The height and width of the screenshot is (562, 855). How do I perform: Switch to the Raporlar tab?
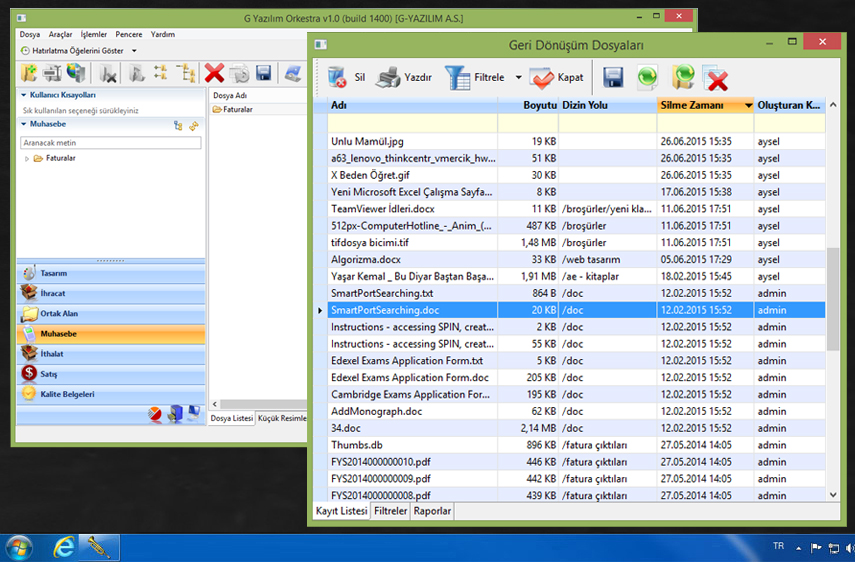pyautogui.click(x=432, y=511)
